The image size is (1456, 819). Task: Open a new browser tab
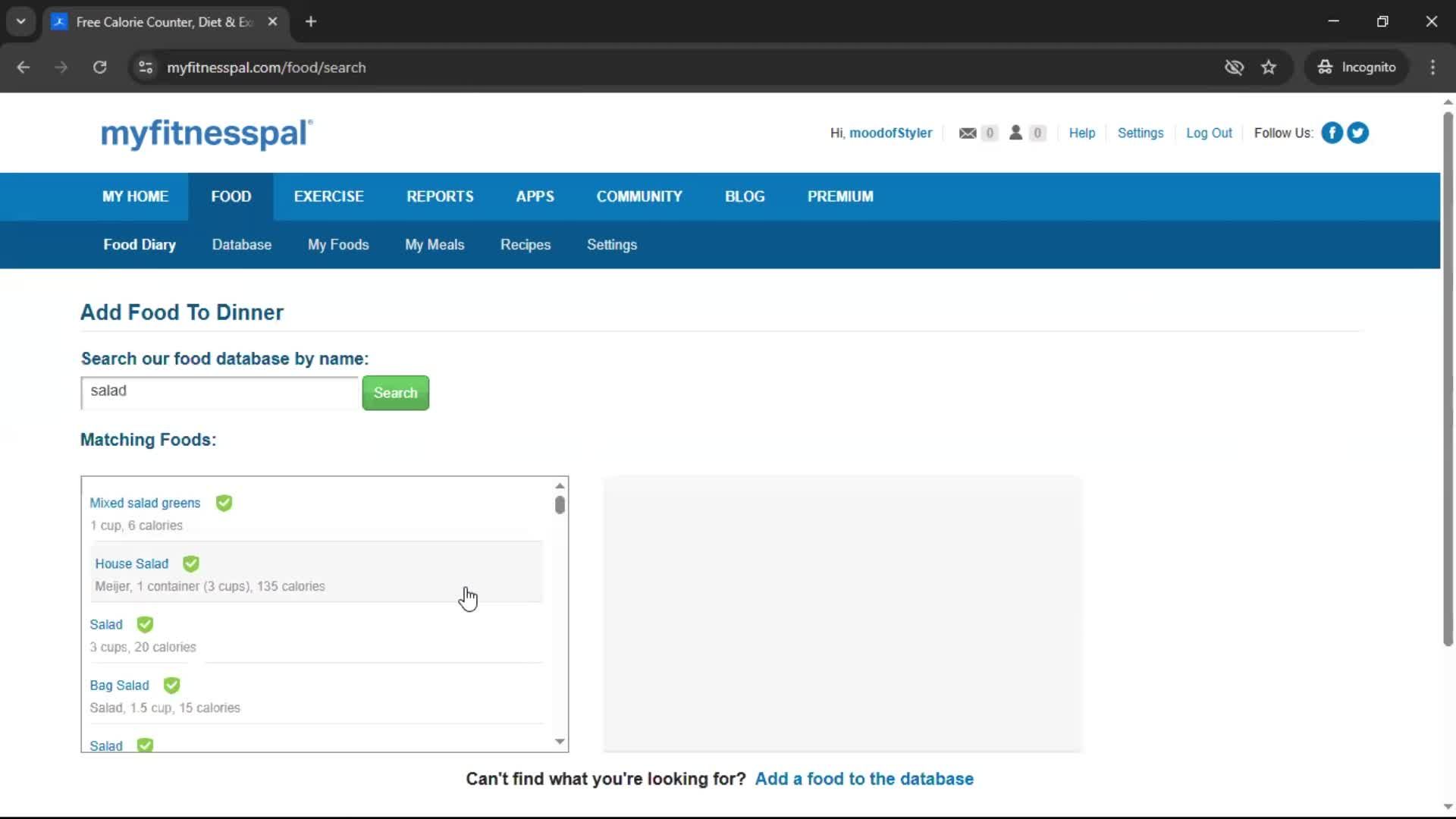point(311,21)
